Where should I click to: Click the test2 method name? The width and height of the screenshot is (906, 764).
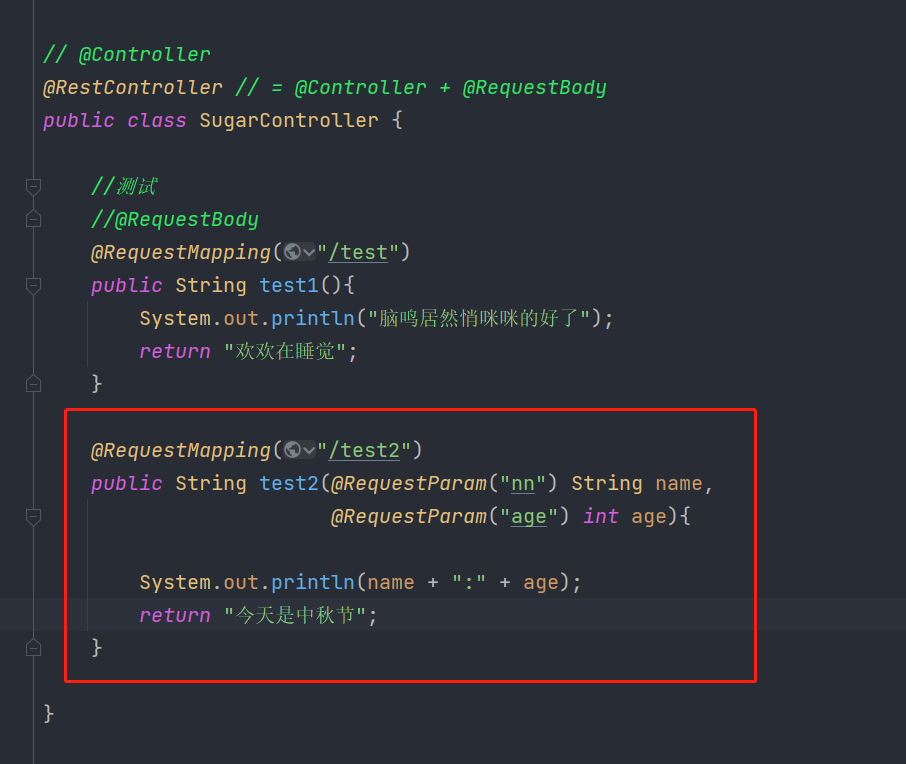tap(289, 483)
